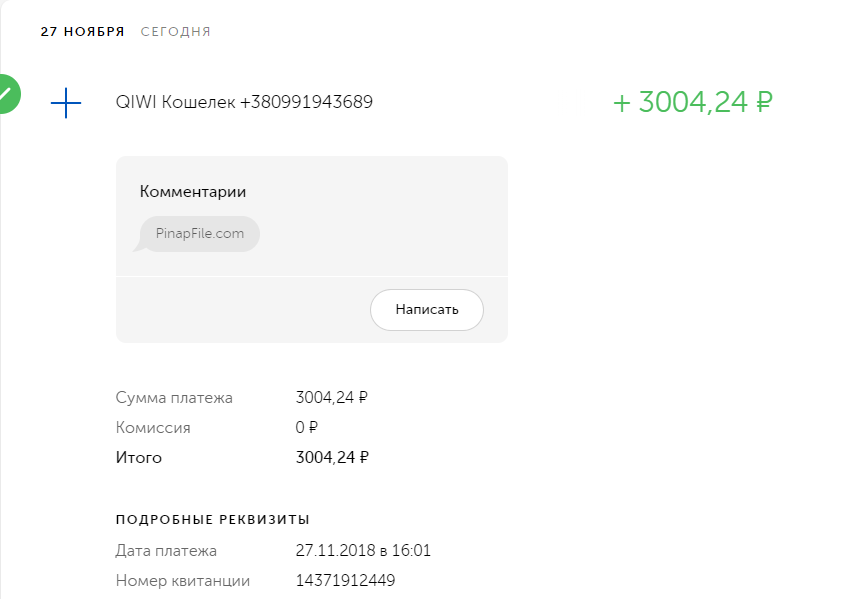Click the Комиссия label
This screenshot has height=599, width=864.
point(153,428)
